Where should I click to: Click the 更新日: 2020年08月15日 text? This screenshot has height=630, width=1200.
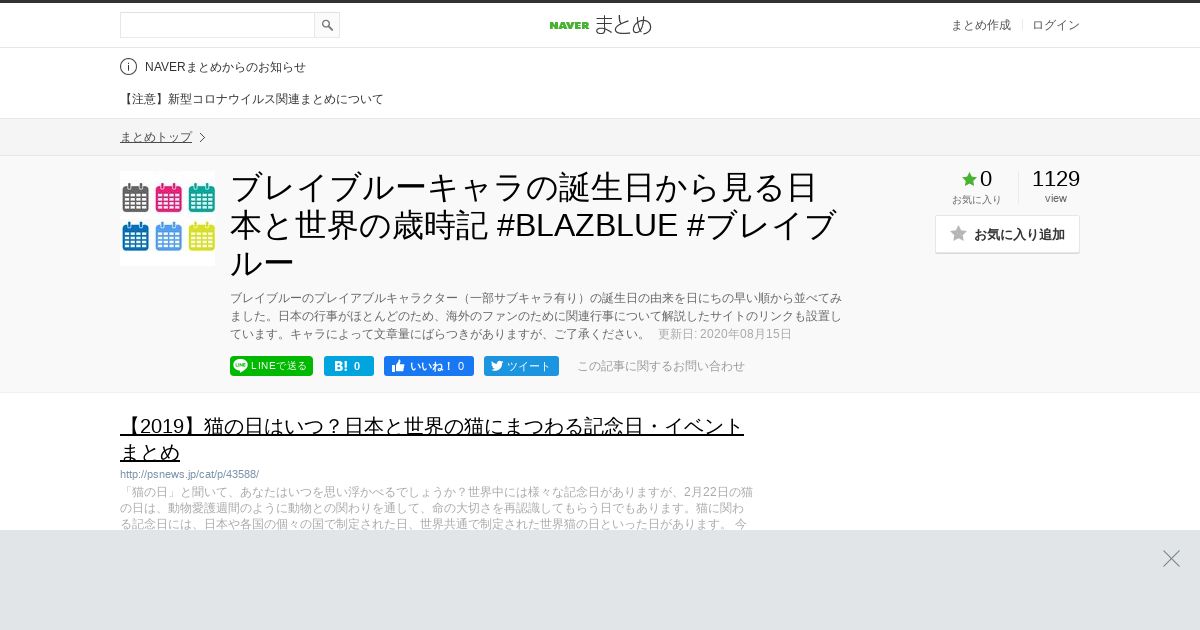click(x=725, y=334)
